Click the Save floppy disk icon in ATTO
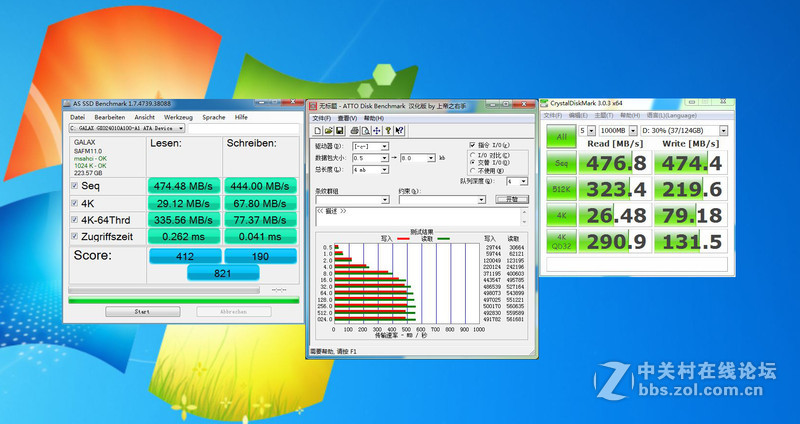 339,130
